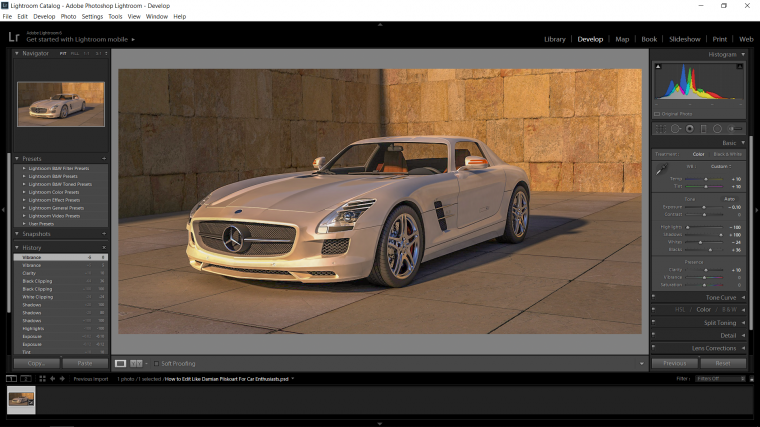760x427 pixels.
Task: Collapse the History panel
Action: tap(17, 247)
